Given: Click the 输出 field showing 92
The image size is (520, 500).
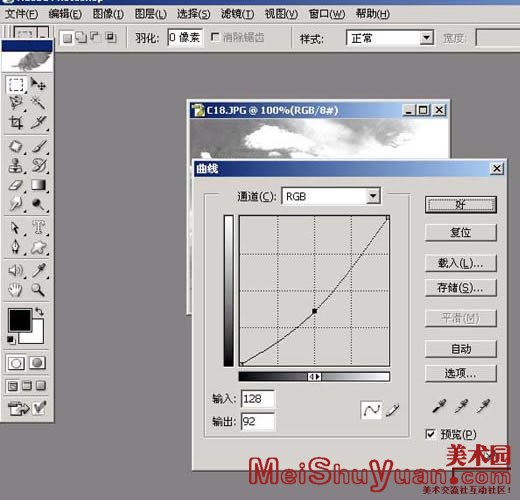Looking at the screenshot, I should tap(258, 421).
